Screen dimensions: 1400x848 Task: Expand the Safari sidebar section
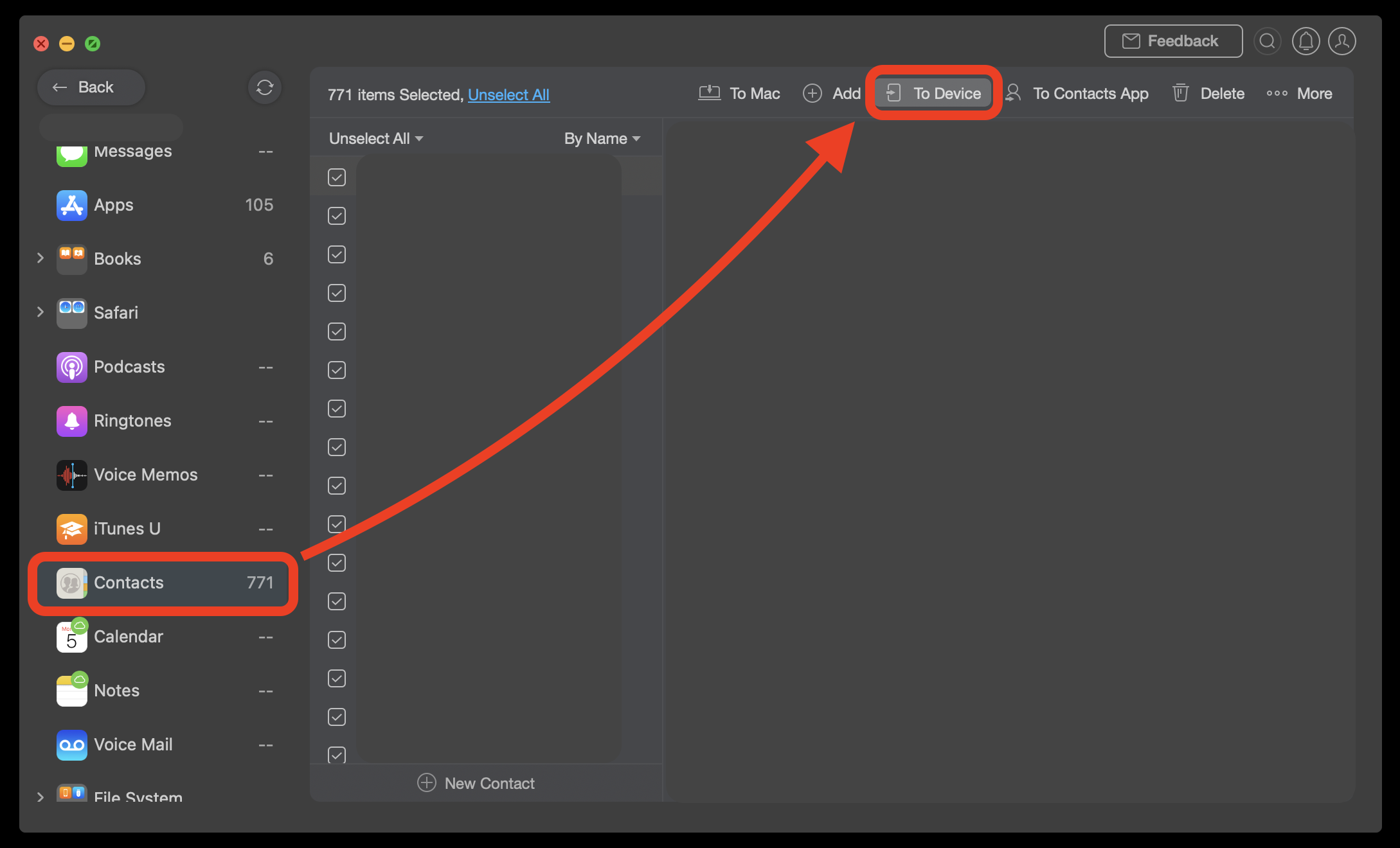pos(40,312)
